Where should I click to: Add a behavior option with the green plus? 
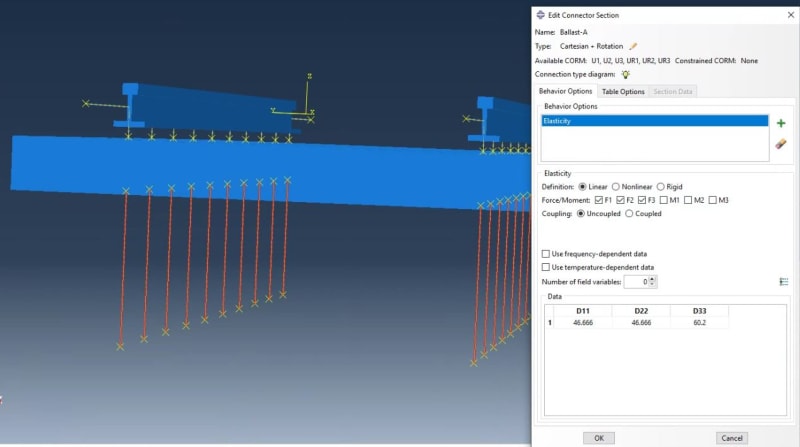pos(781,123)
